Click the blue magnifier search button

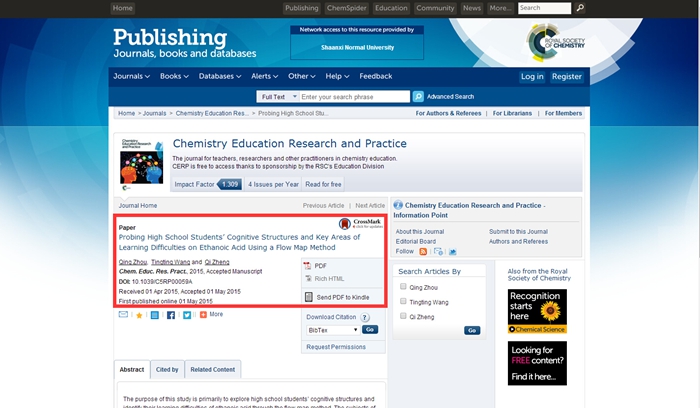point(418,97)
